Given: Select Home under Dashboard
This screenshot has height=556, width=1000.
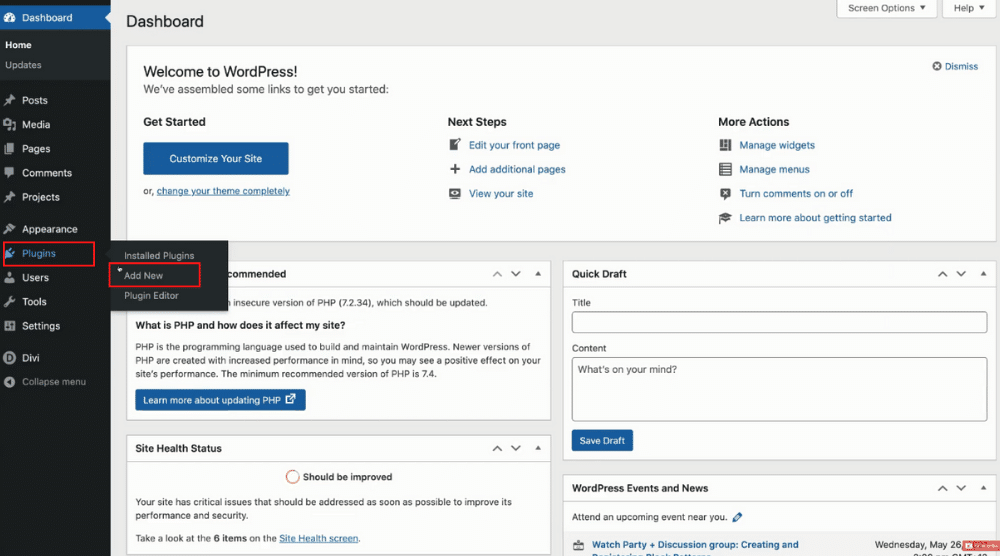Looking at the screenshot, I should point(18,45).
